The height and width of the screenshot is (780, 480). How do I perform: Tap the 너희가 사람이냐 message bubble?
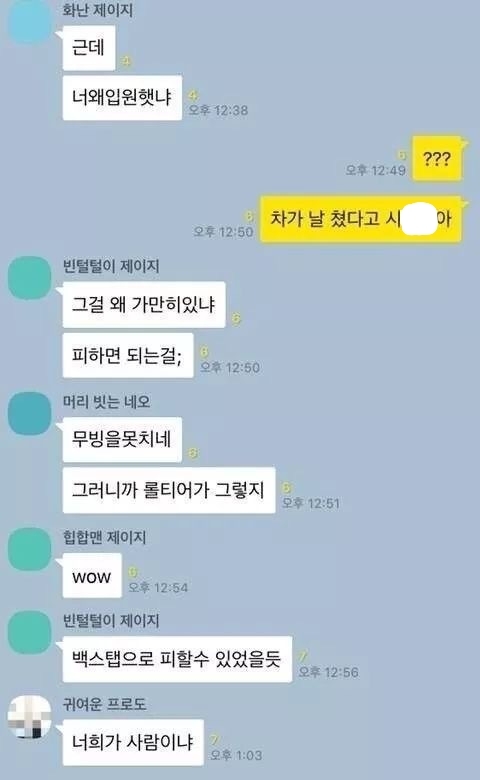click(x=133, y=743)
